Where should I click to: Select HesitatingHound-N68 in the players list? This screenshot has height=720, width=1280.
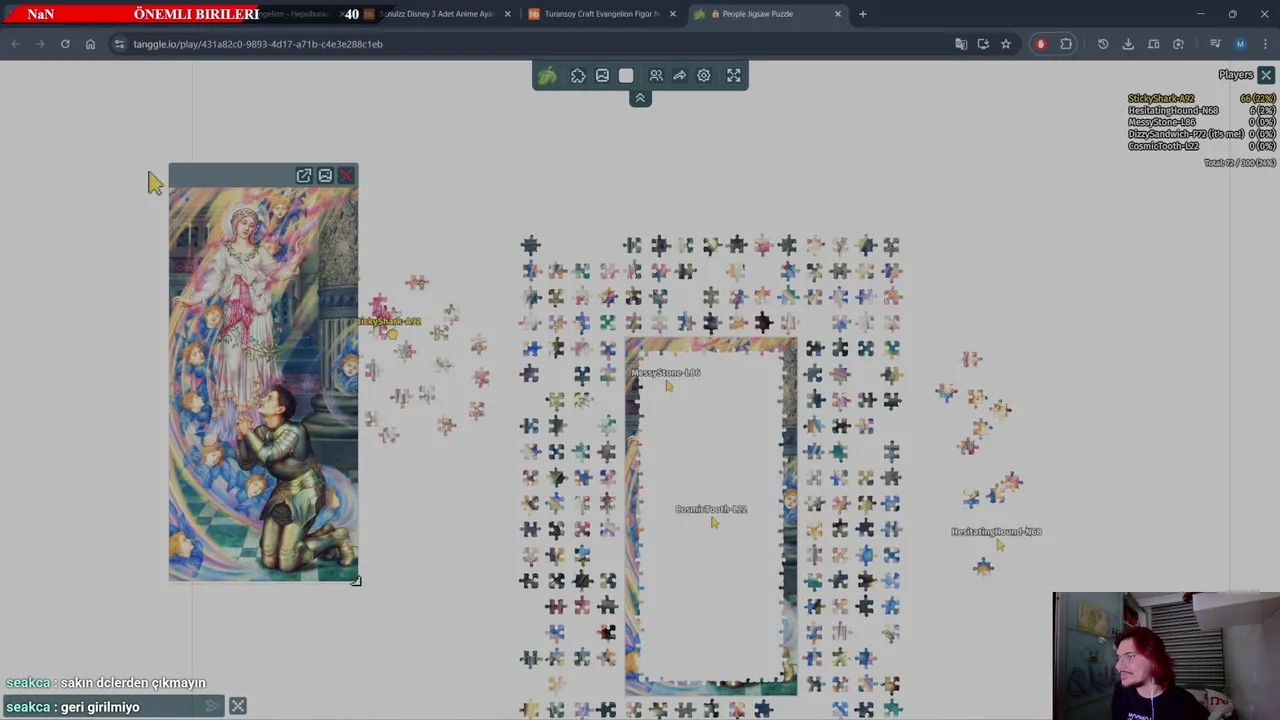pos(1173,110)
